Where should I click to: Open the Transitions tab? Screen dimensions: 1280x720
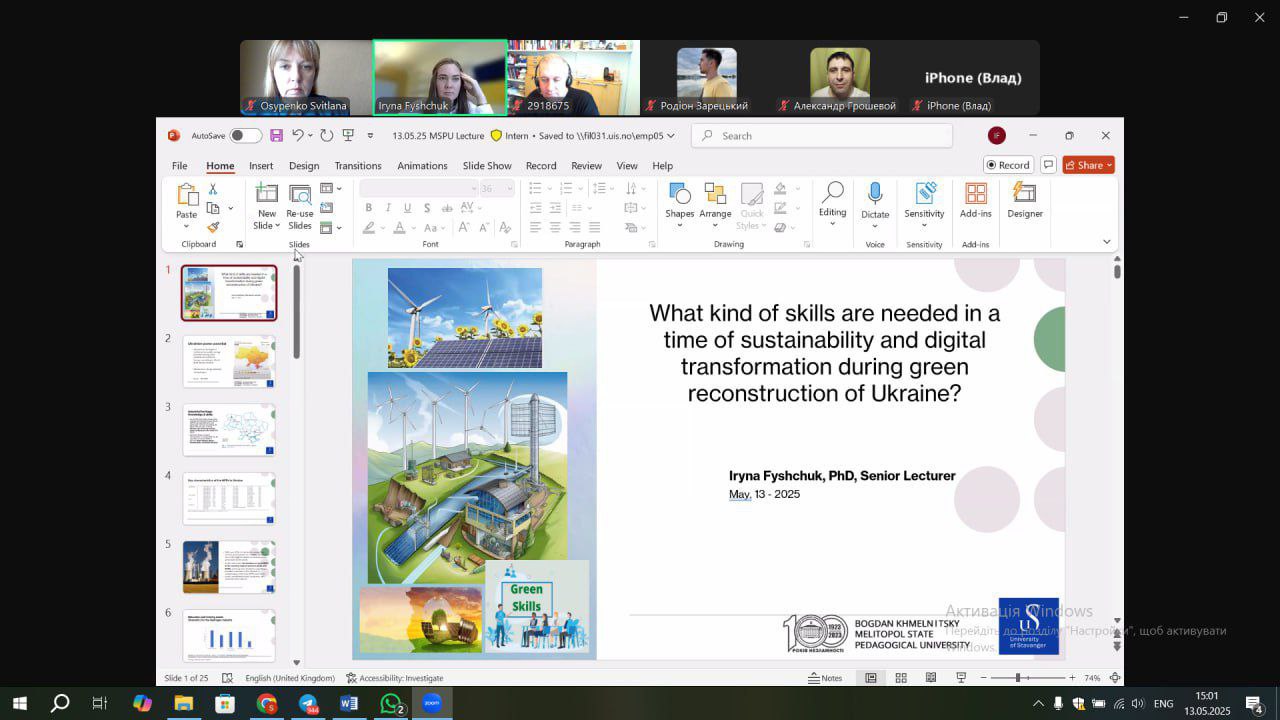click(357, 166)
